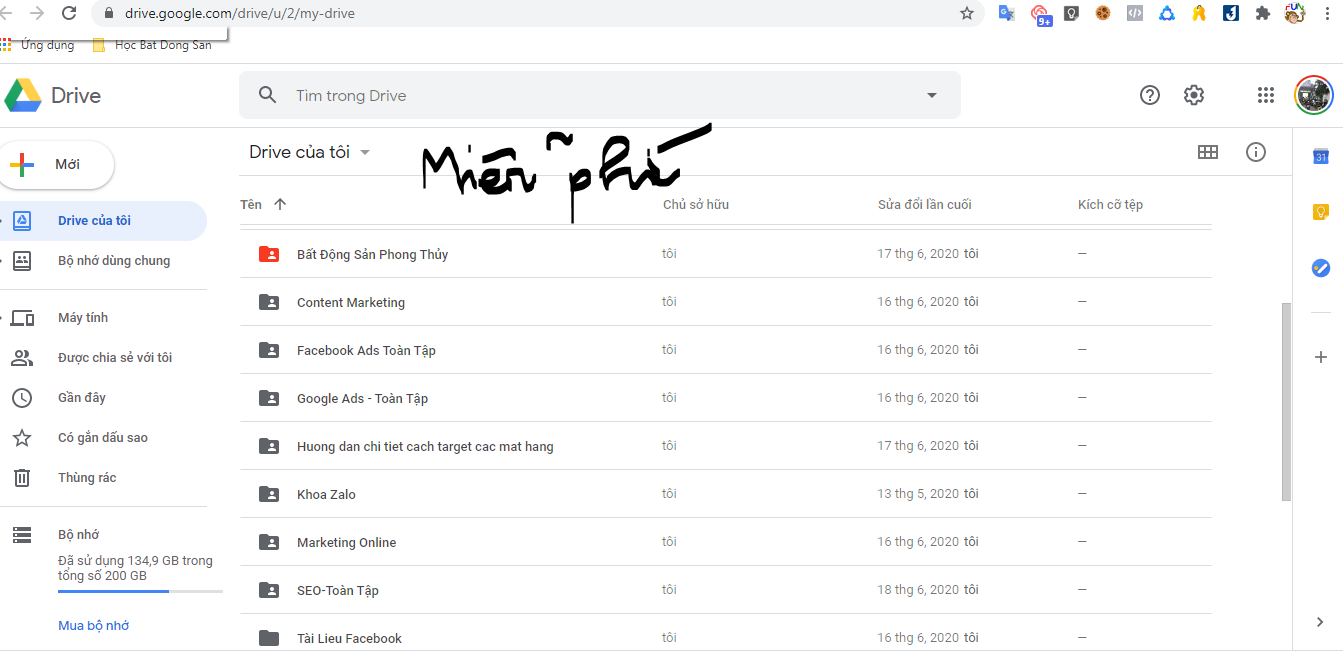Open Drive settings gear icon

click(x=1194, y=95)
